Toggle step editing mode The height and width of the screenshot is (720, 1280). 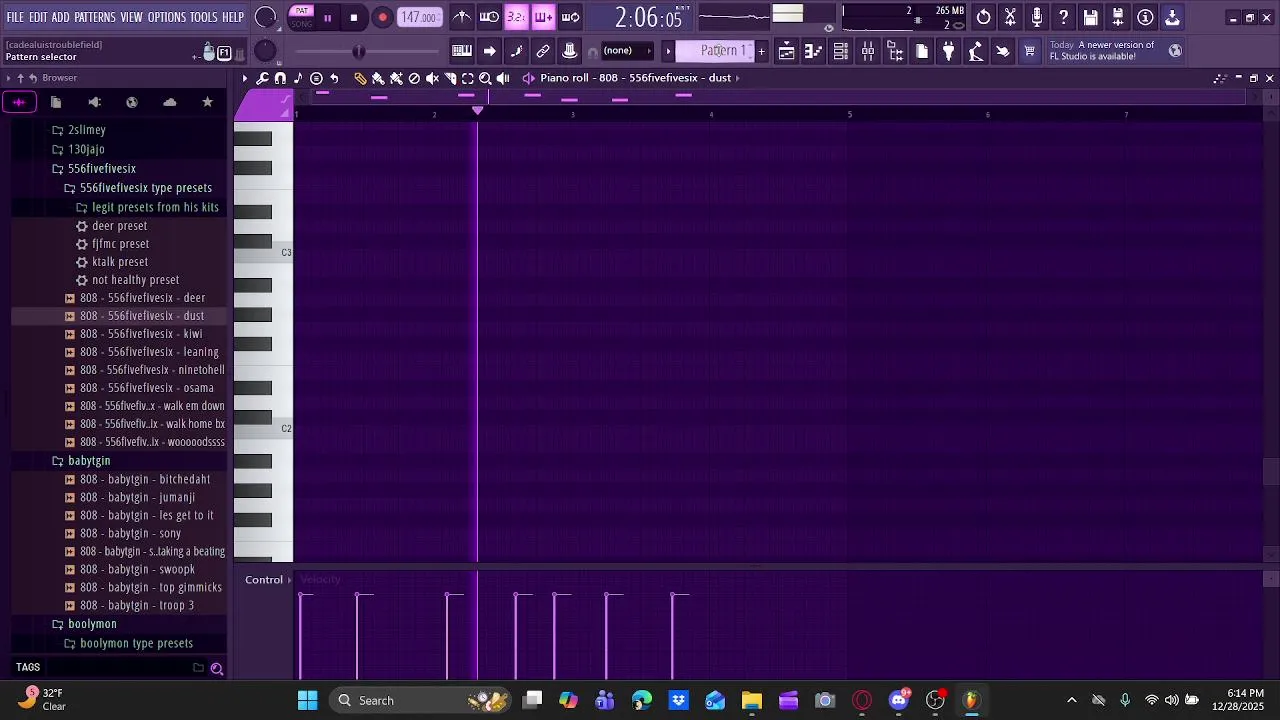click(x=516, y=51)
